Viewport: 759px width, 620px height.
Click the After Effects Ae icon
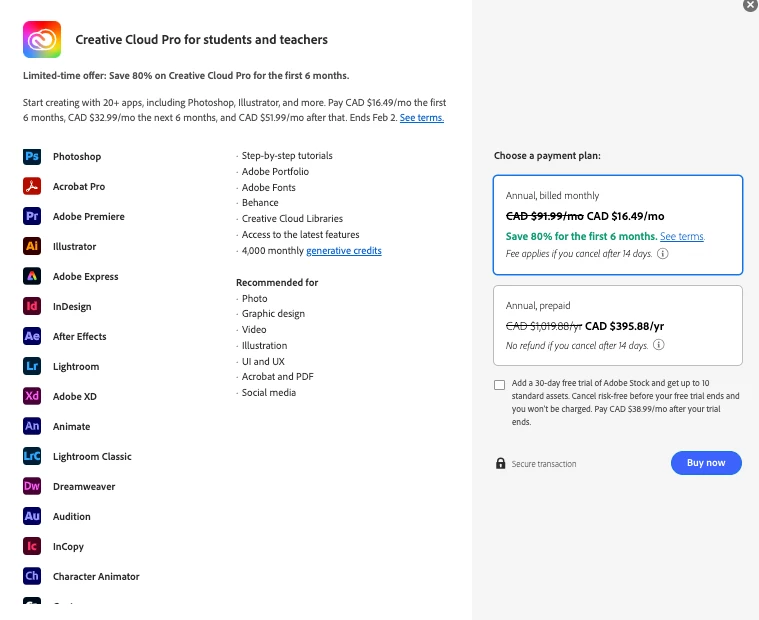[x=32, y=336]
